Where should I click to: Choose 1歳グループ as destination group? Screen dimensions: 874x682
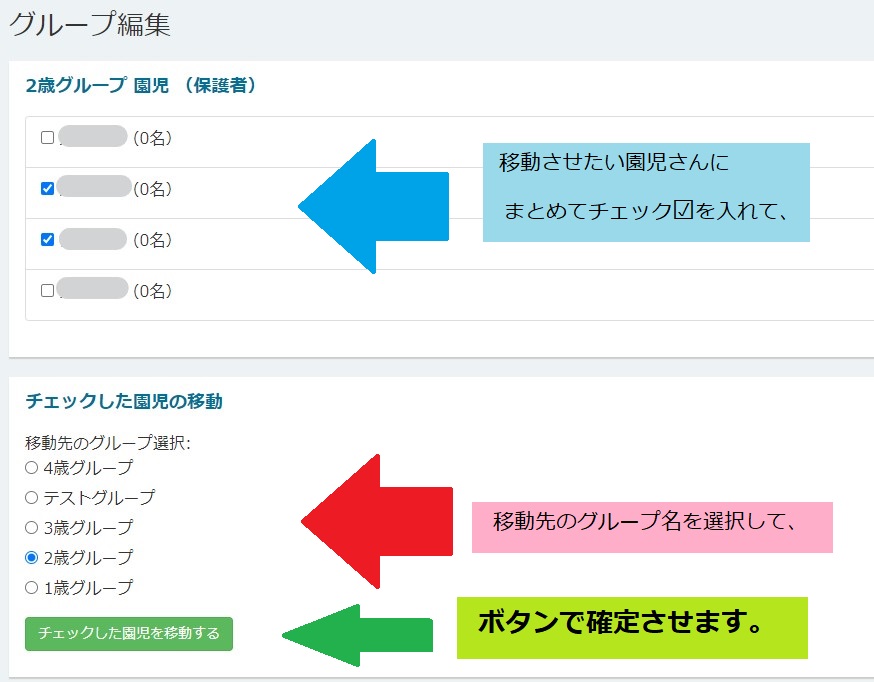click(x=31, y=587)
